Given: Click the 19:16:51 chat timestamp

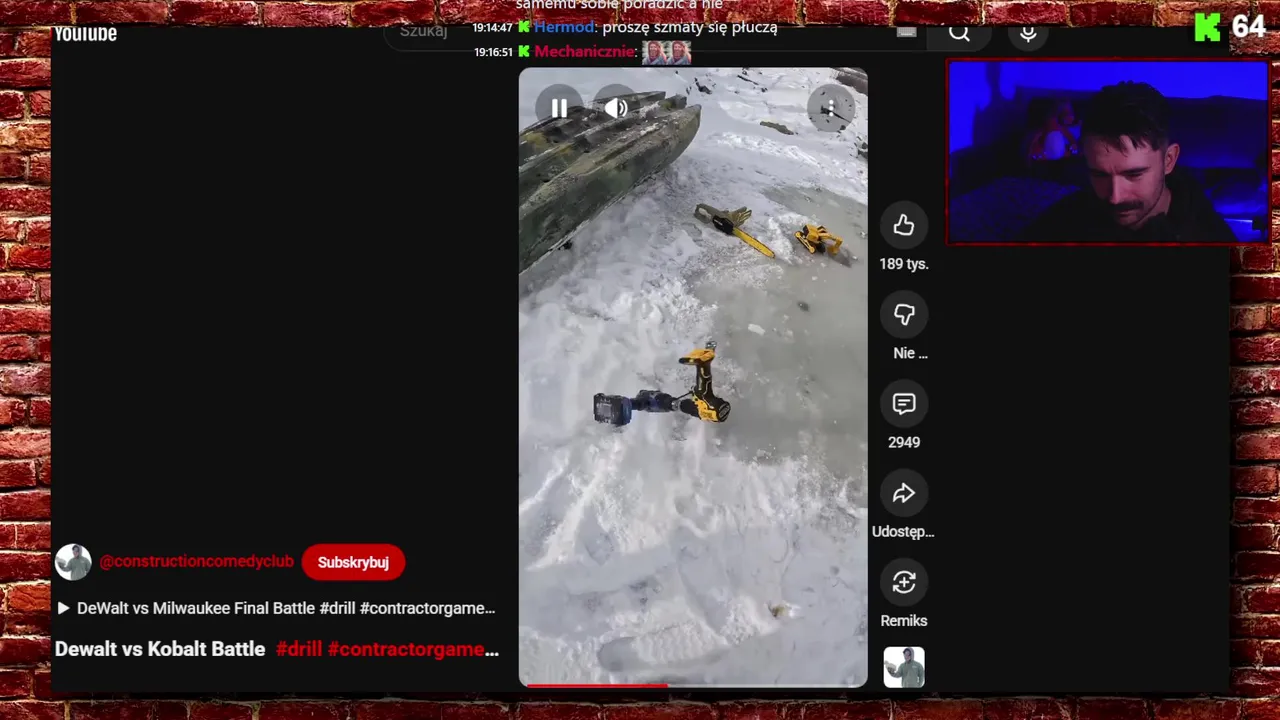Looking at the screenshot, I should [493, 52].
